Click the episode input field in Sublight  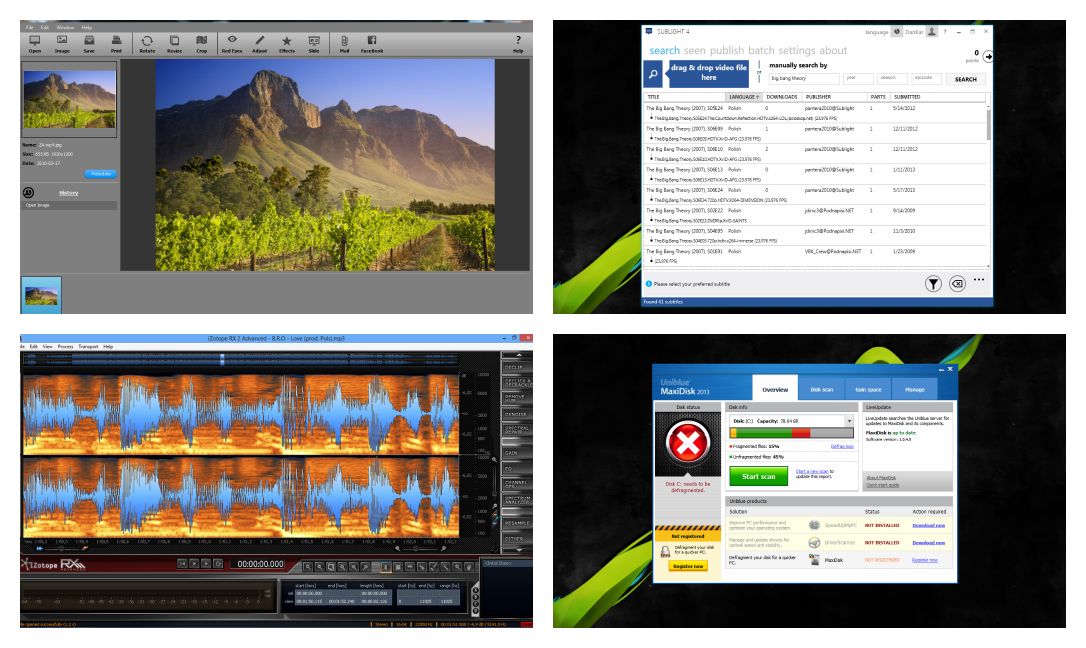tap(926, 78)
